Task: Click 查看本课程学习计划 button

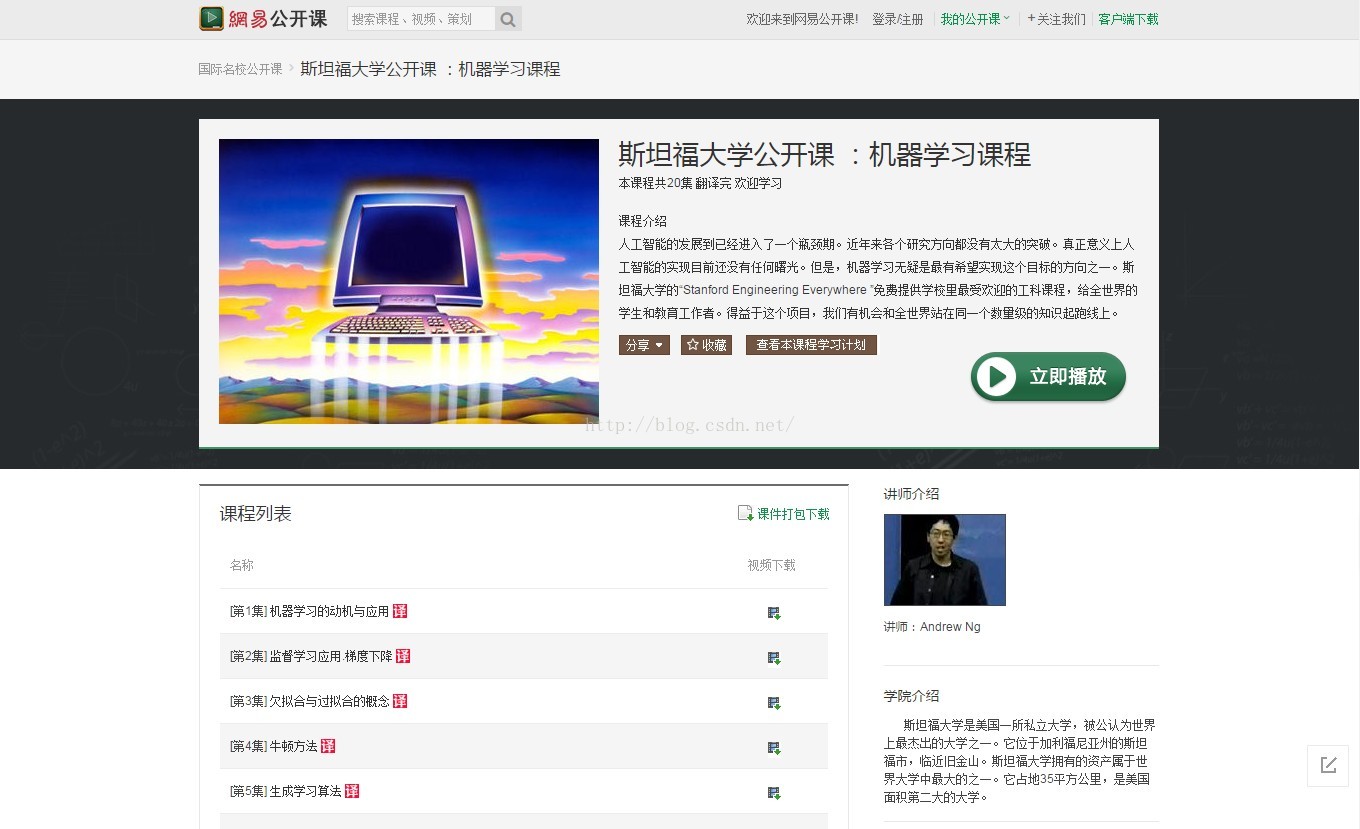Action: point(811,345)
